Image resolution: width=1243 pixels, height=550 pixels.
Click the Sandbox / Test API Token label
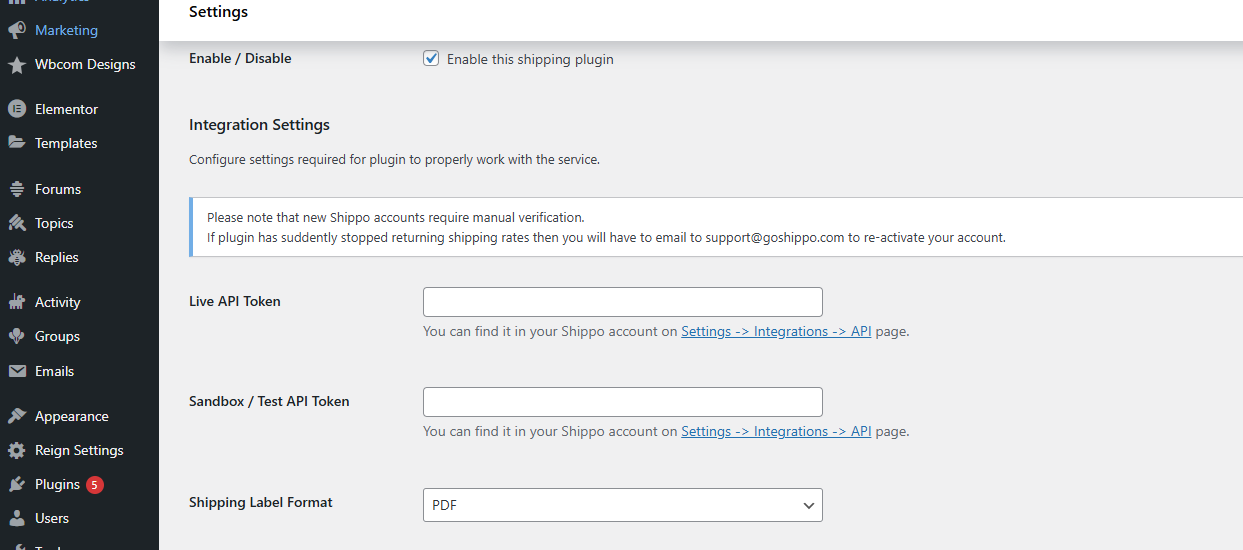269,401
